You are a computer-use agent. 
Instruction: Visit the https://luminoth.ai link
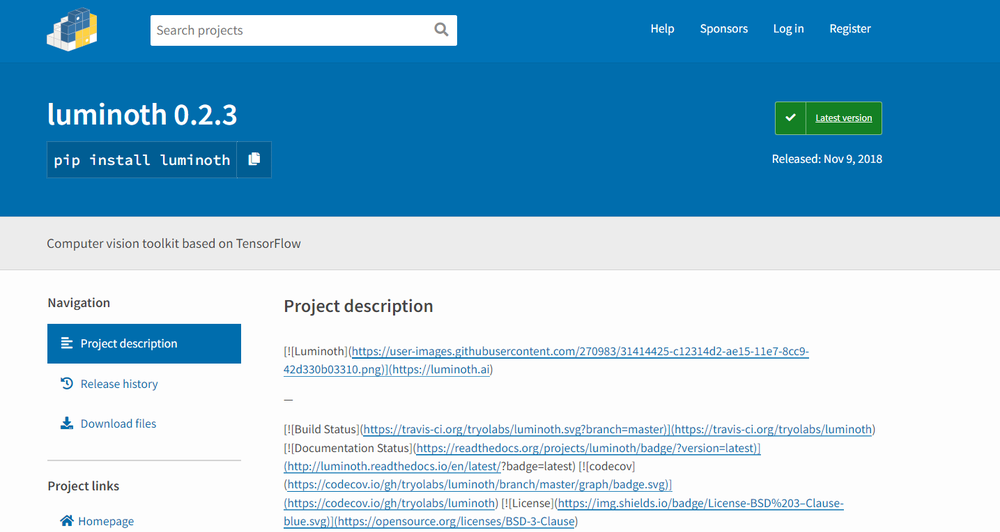point(441,369)
